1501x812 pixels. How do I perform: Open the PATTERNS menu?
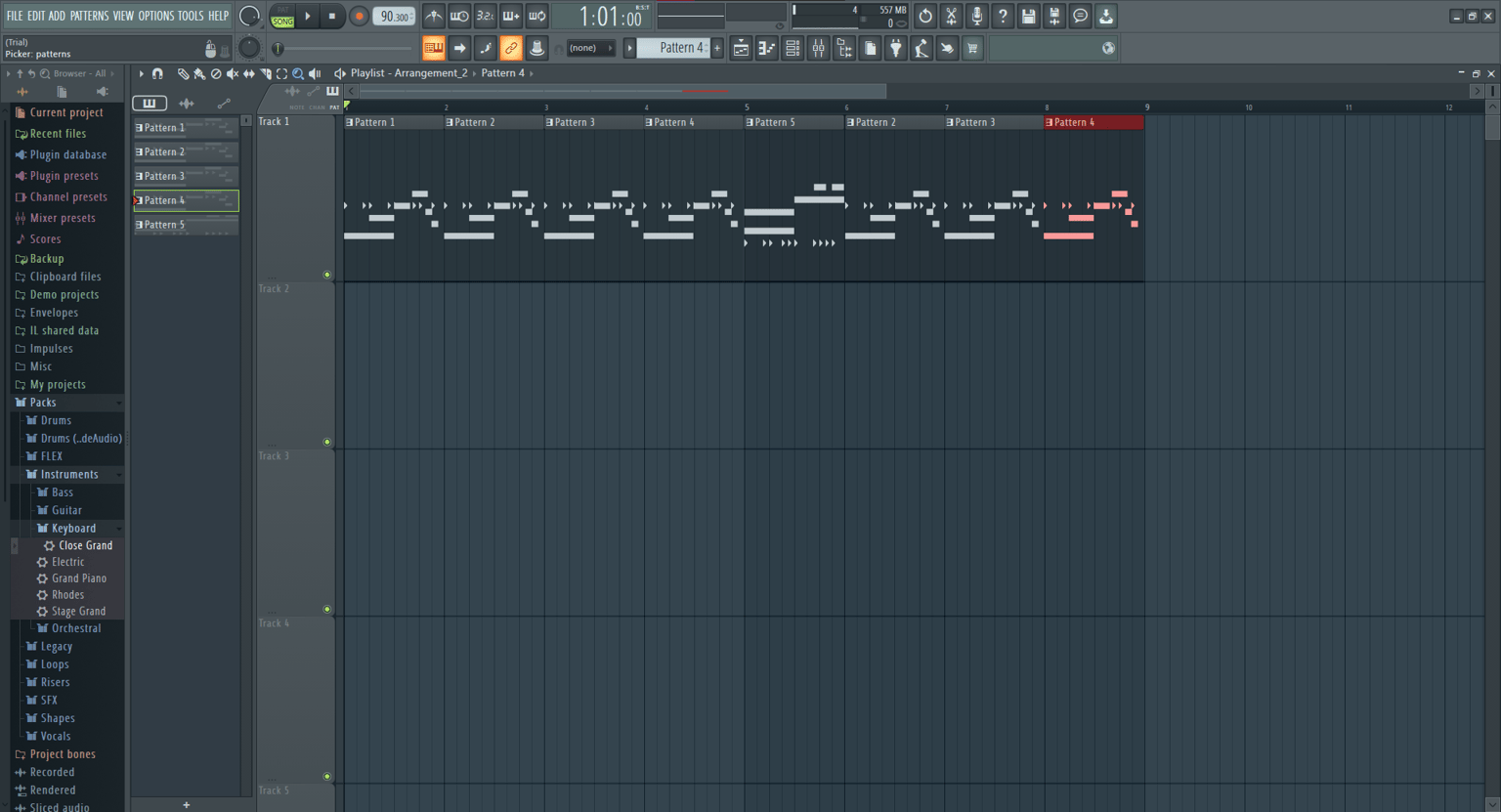point(89,16)
